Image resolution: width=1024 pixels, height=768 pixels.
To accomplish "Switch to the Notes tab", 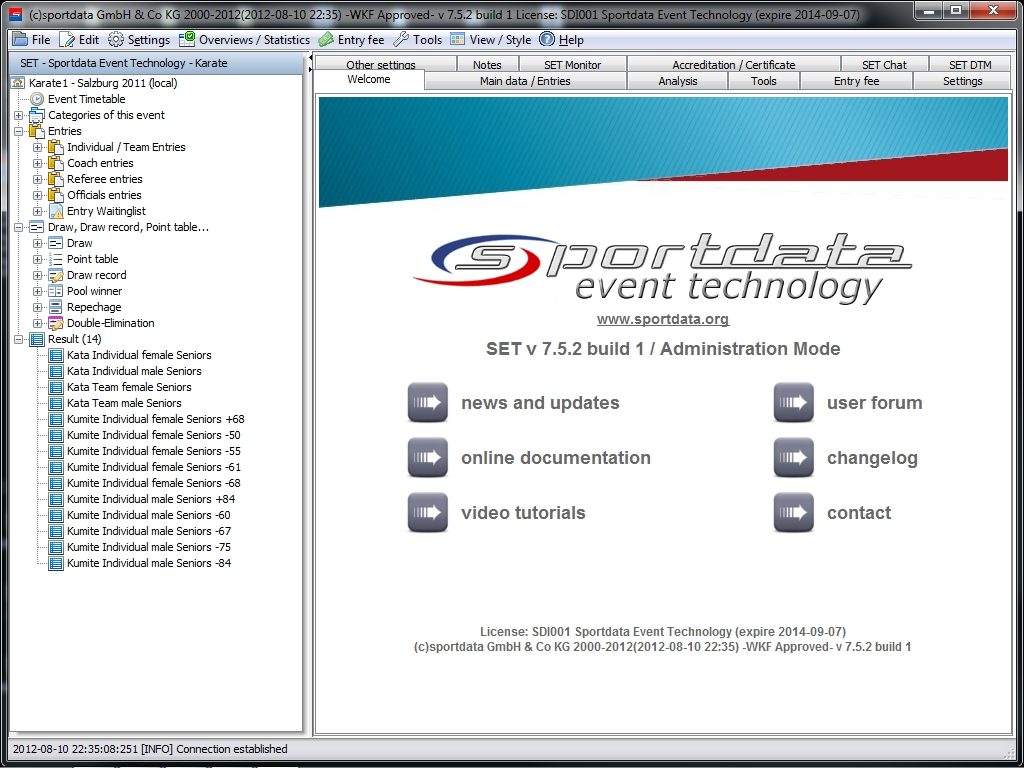I will (487, 64).
